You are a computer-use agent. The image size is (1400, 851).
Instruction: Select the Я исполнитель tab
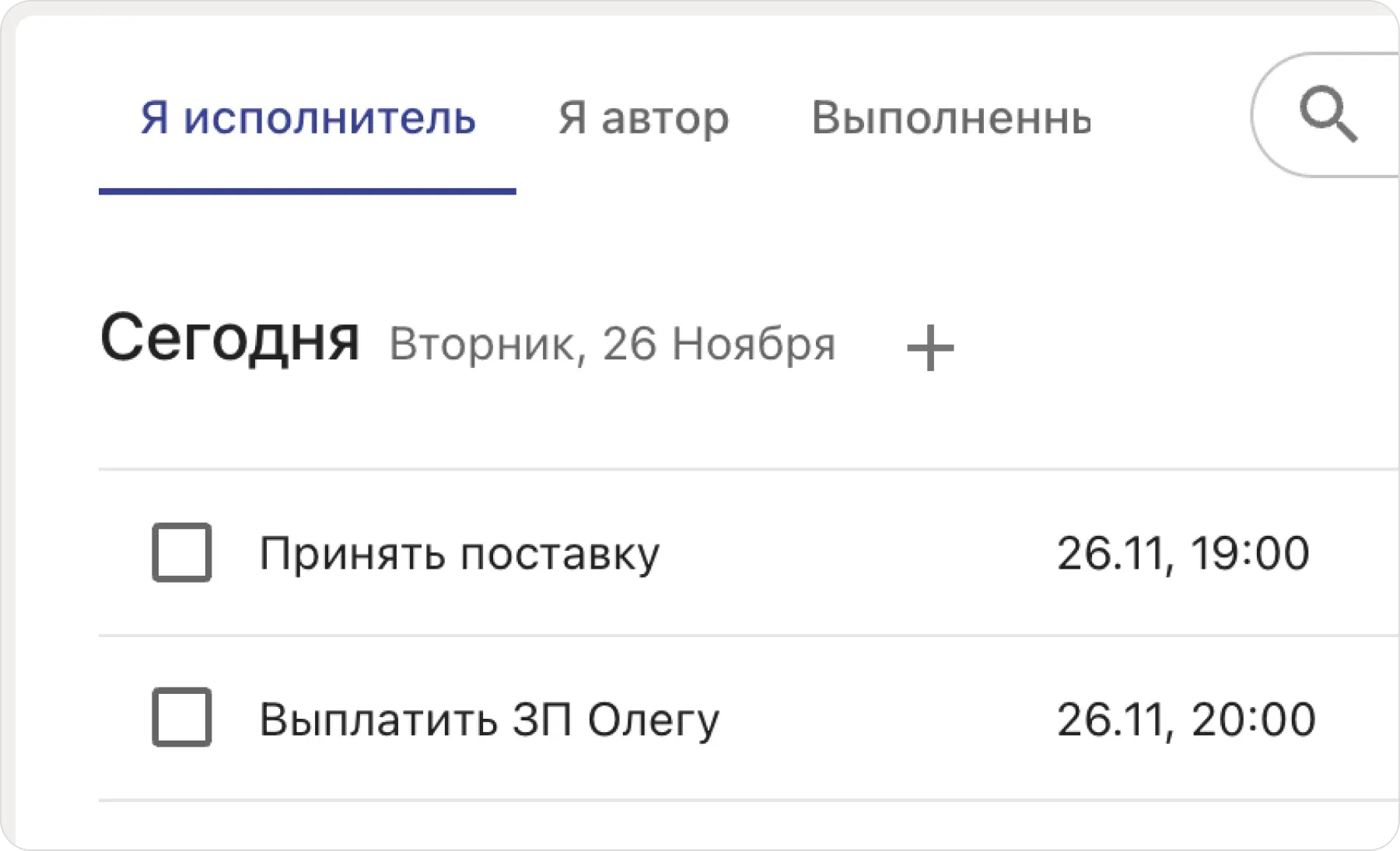point(306,117)
